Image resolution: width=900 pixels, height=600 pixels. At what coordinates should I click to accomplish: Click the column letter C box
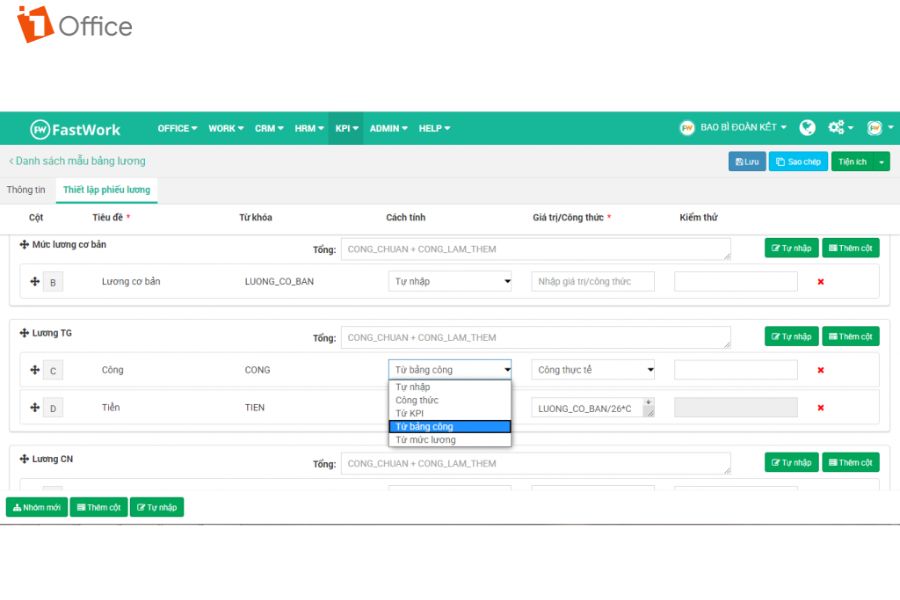coord(53,370)
